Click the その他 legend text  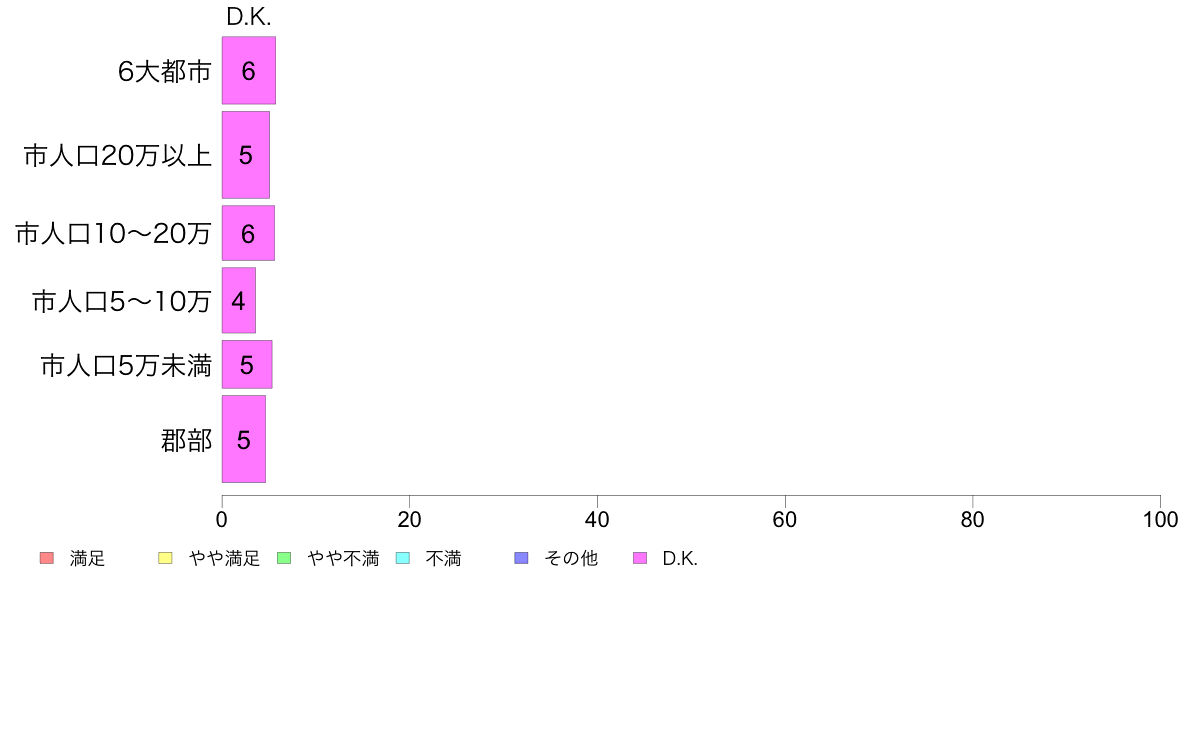[571, 559]
